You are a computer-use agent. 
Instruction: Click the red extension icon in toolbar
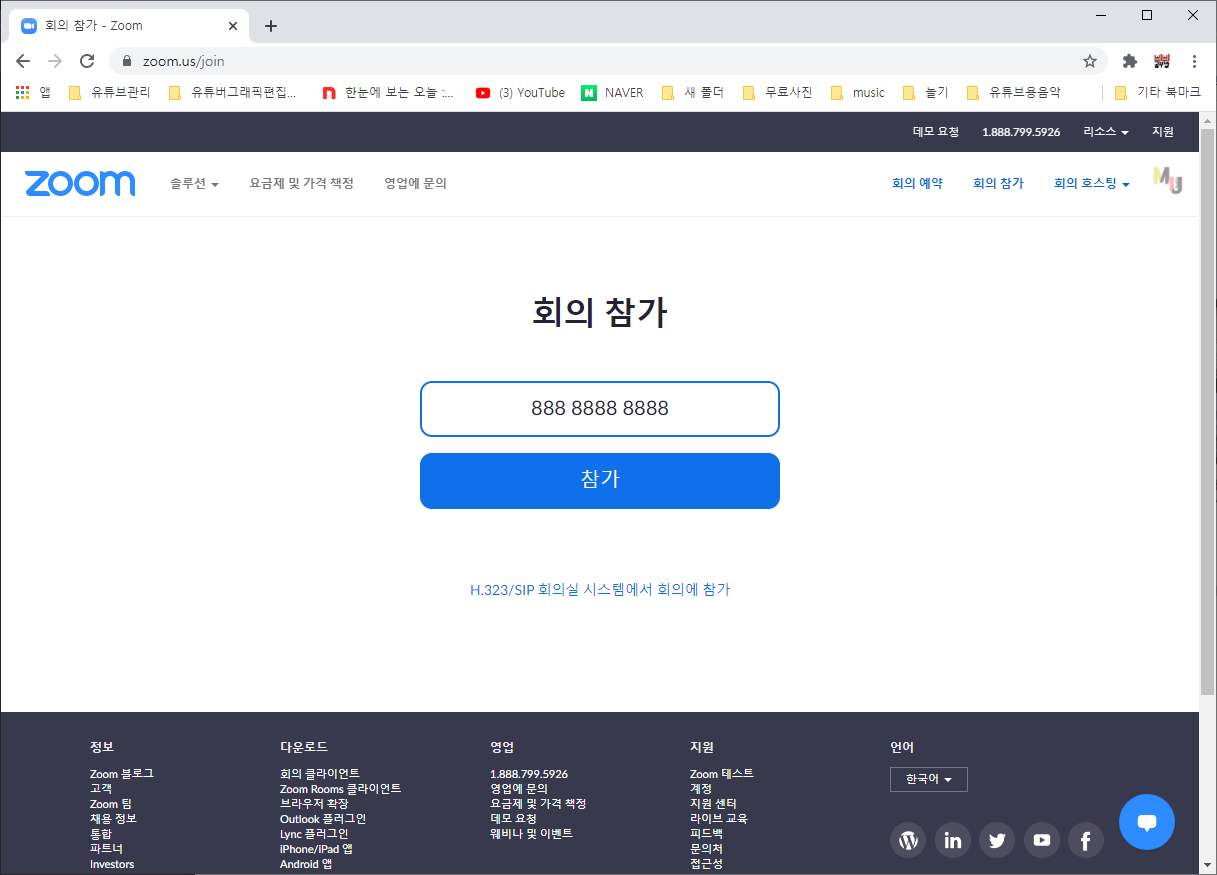1162,61
